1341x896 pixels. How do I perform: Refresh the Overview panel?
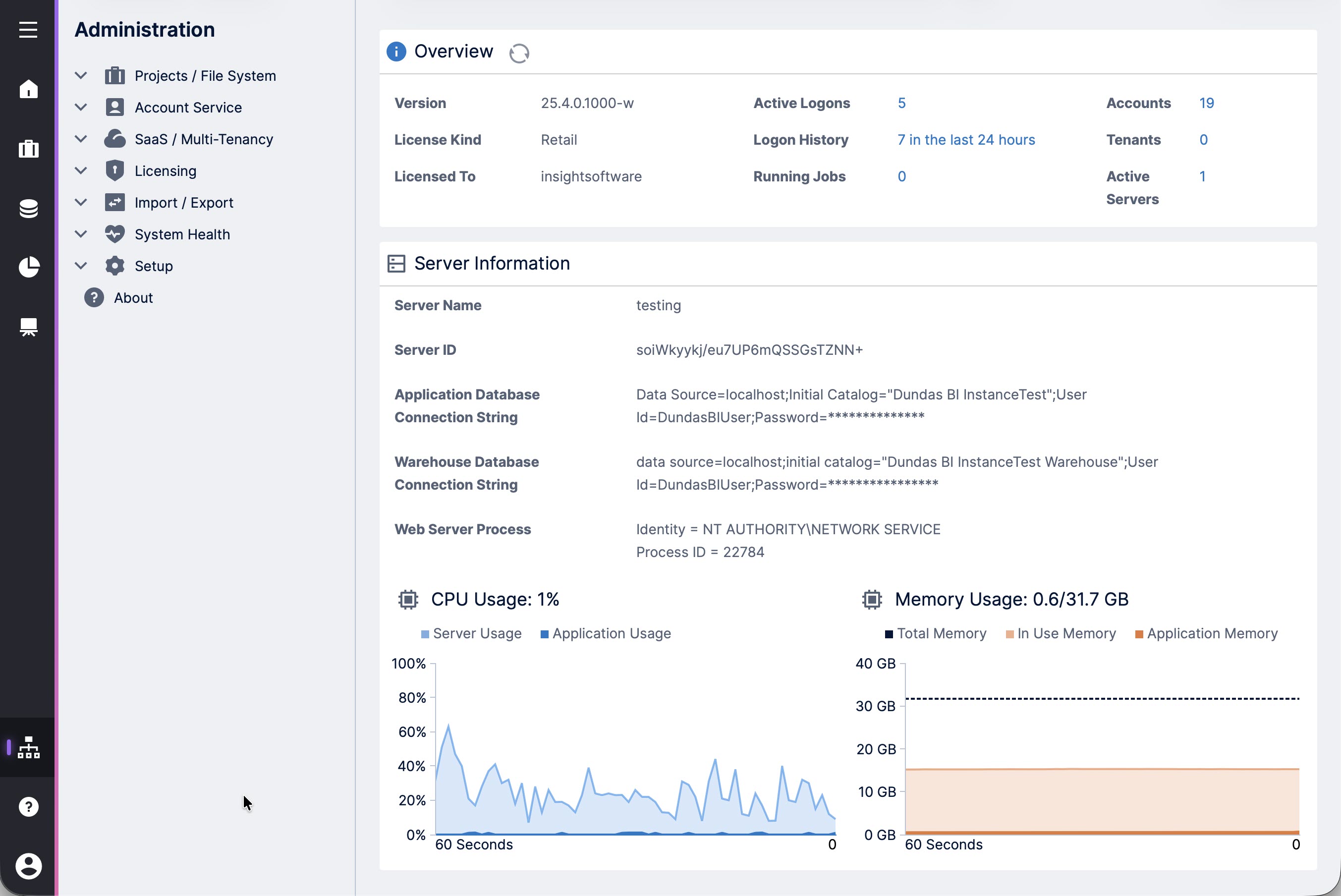(519, 53)
